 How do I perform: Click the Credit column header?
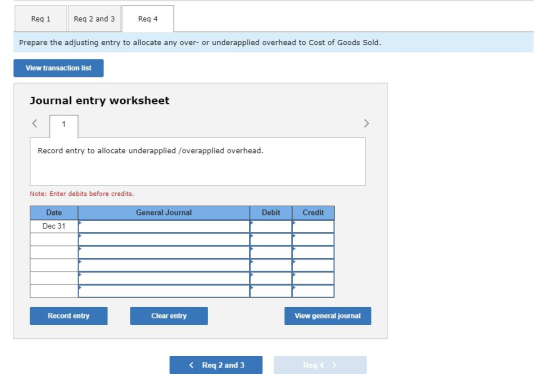tap(313, 213)
